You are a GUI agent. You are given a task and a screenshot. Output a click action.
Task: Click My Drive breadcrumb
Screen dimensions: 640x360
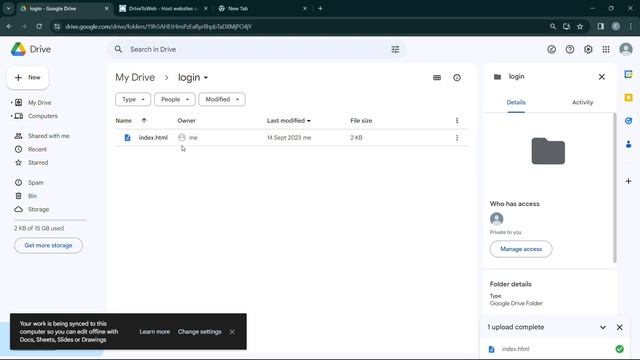[135, 78]
